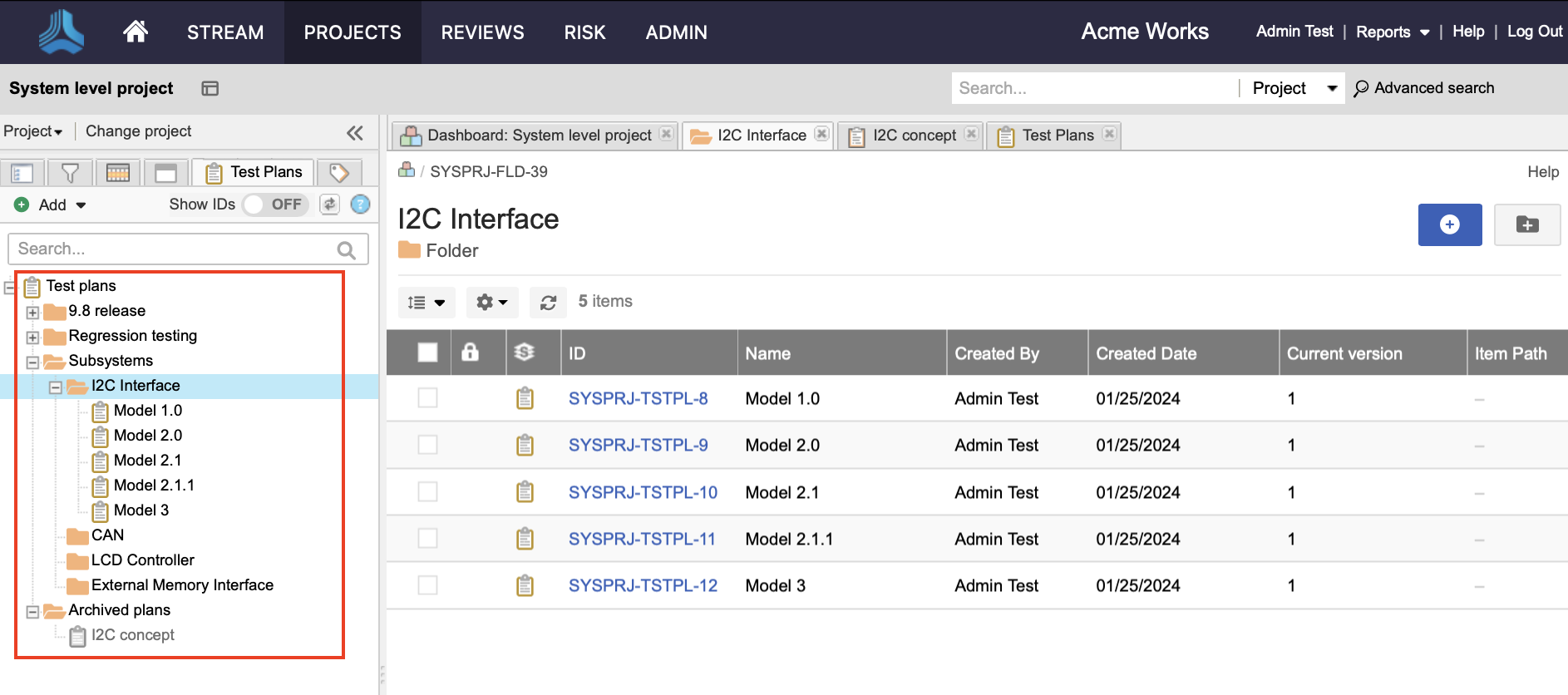Viewport: 1568px width, 695px height.
Task: Click the green Add plus icon
Action: (22, 205)
